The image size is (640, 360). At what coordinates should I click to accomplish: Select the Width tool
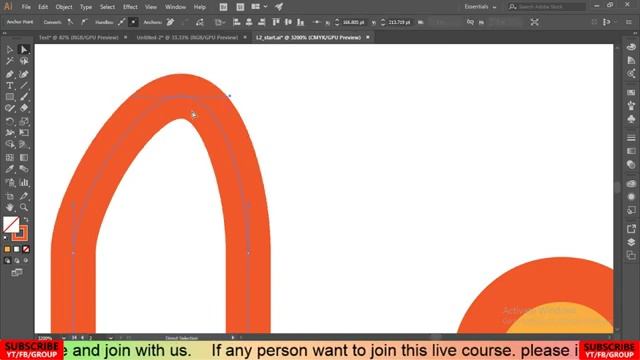10,133
